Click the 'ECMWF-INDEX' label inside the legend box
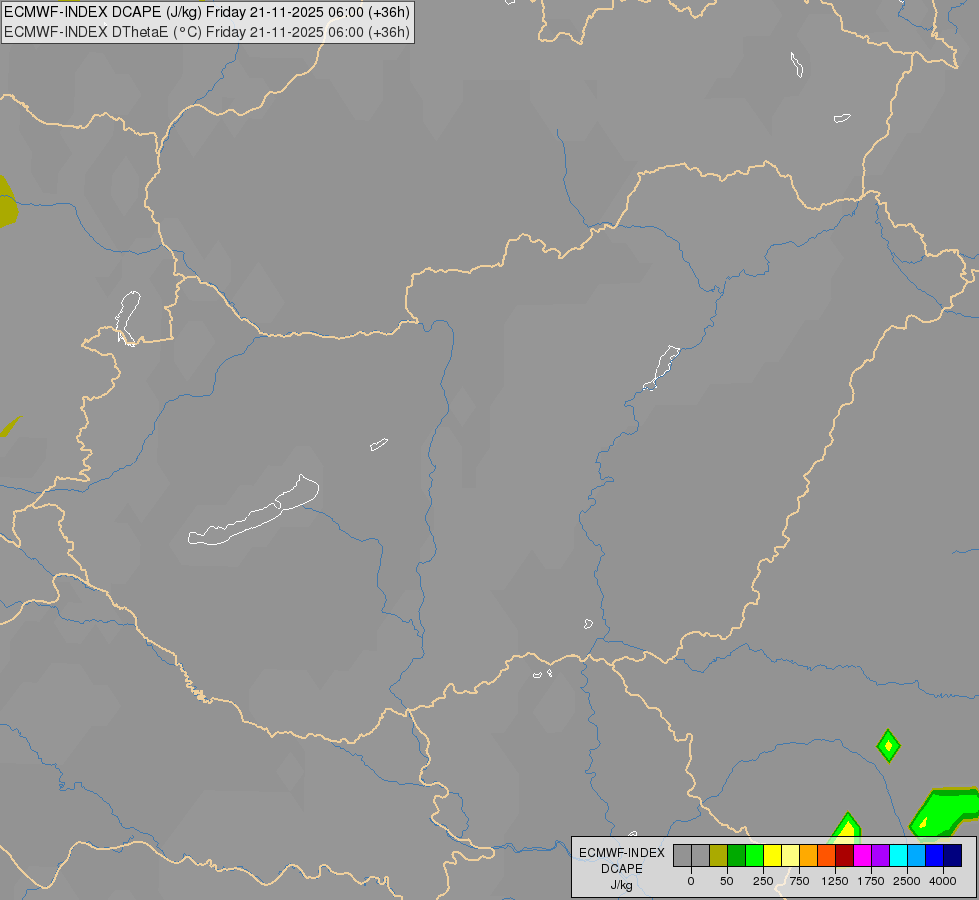979x900 pixels. [622, 853]
